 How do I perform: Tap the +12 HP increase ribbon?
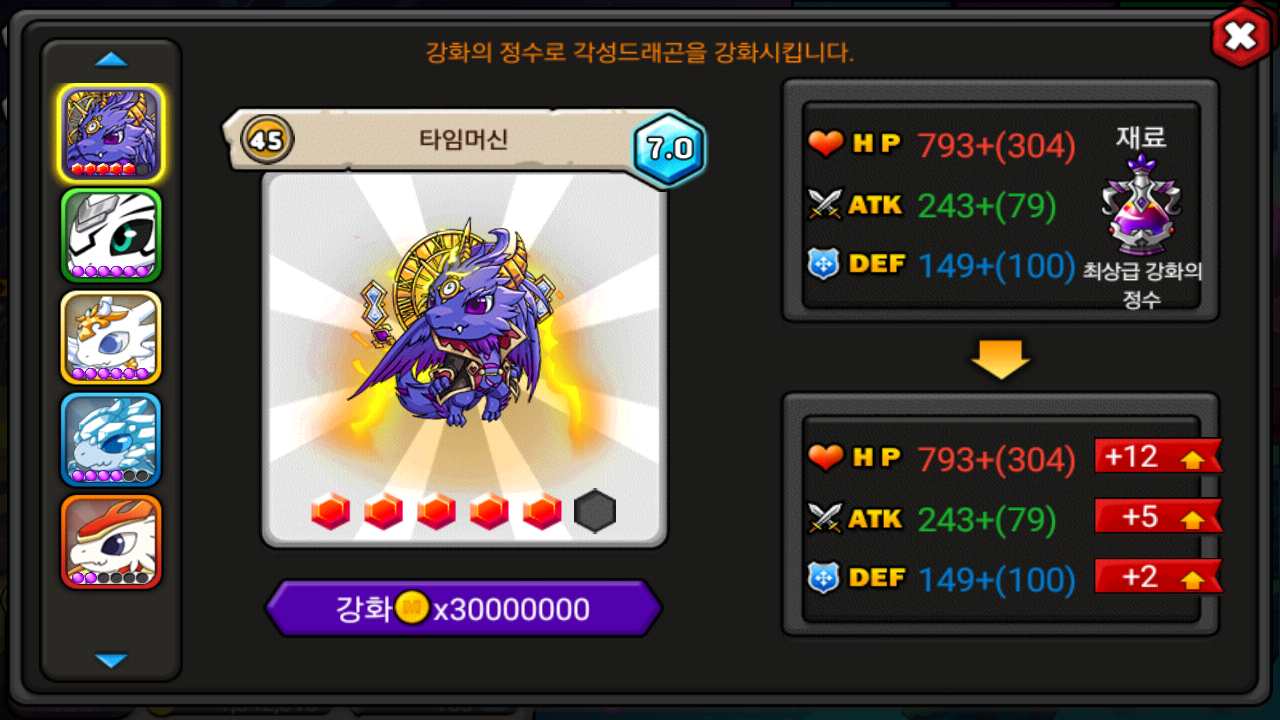pyautogui.click(x=1158, y=456)
